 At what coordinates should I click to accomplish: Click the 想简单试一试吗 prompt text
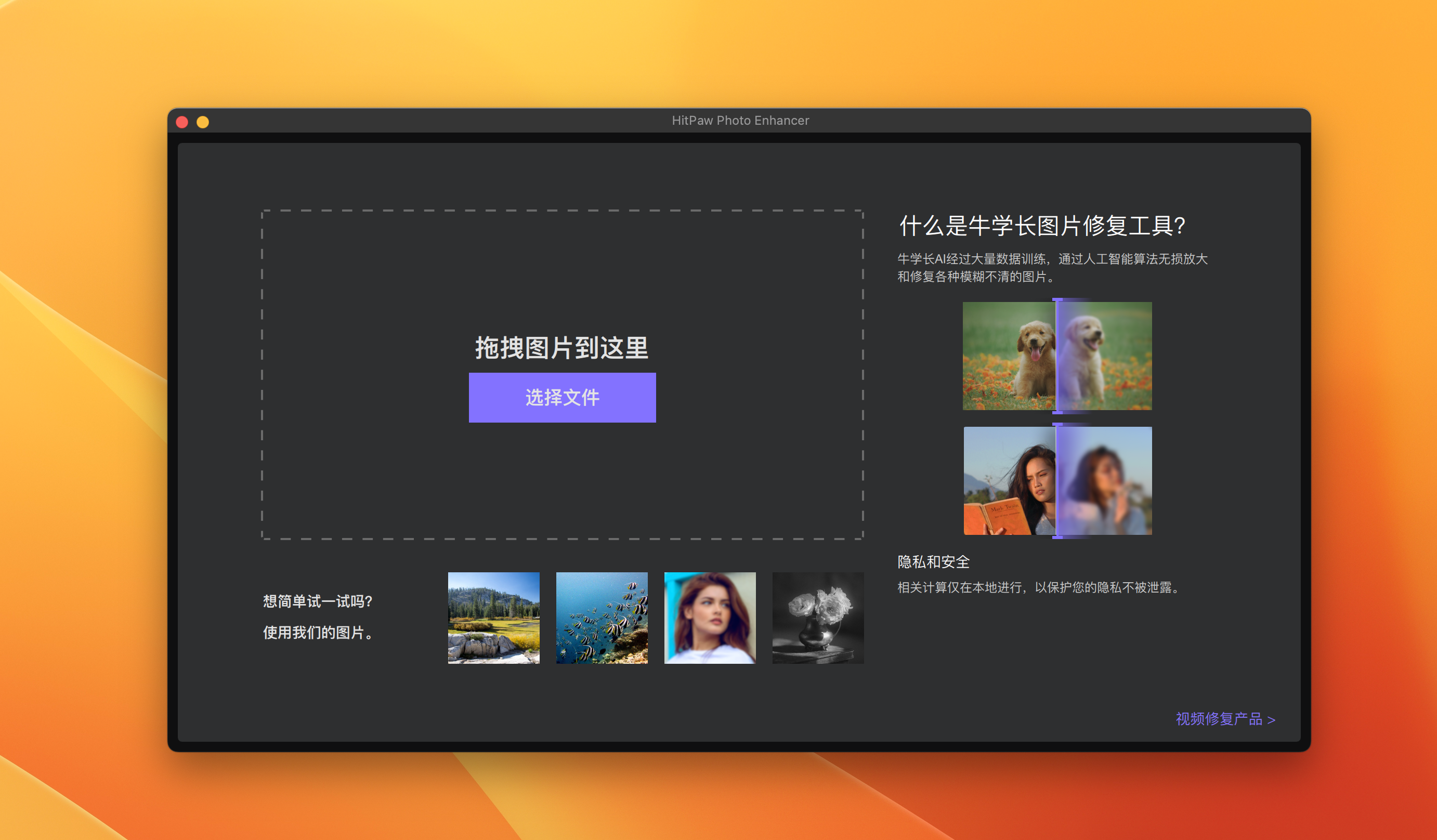(318, 601)
